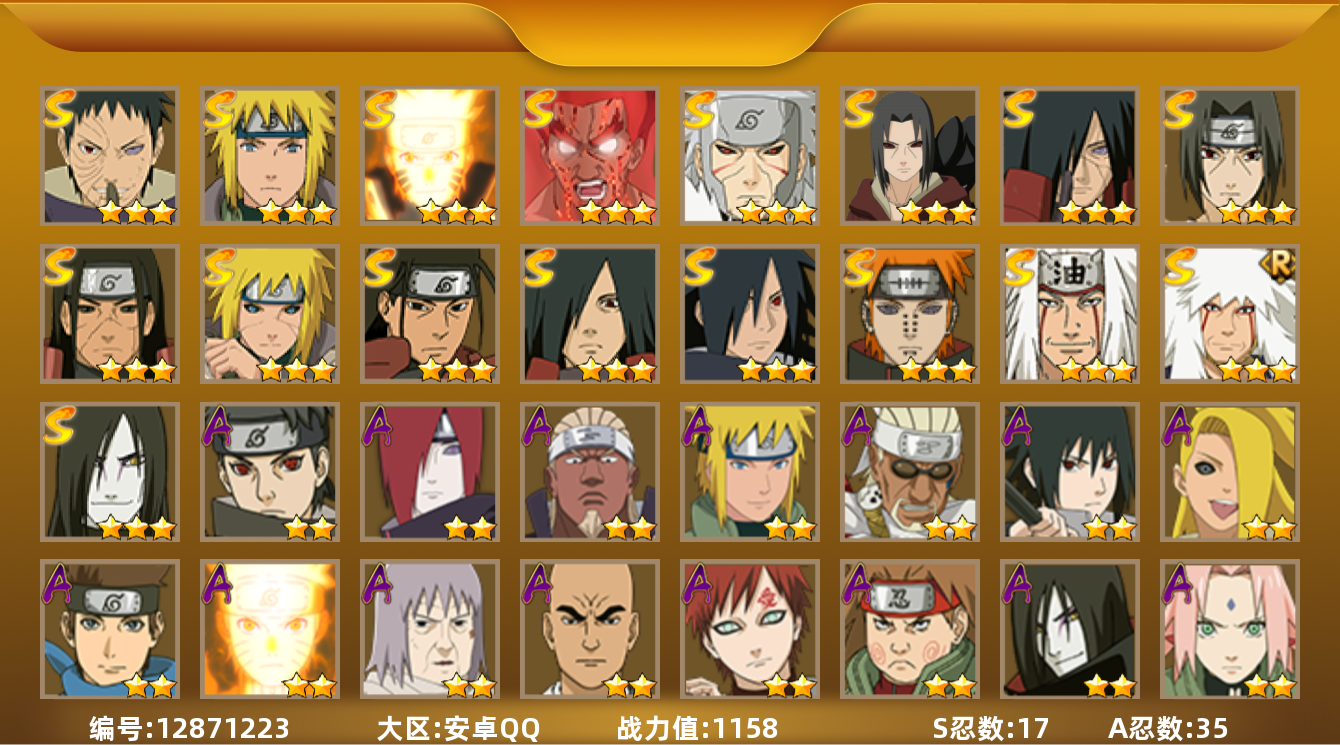Select the white-haired ninja with R badge

coord(1229,314)
